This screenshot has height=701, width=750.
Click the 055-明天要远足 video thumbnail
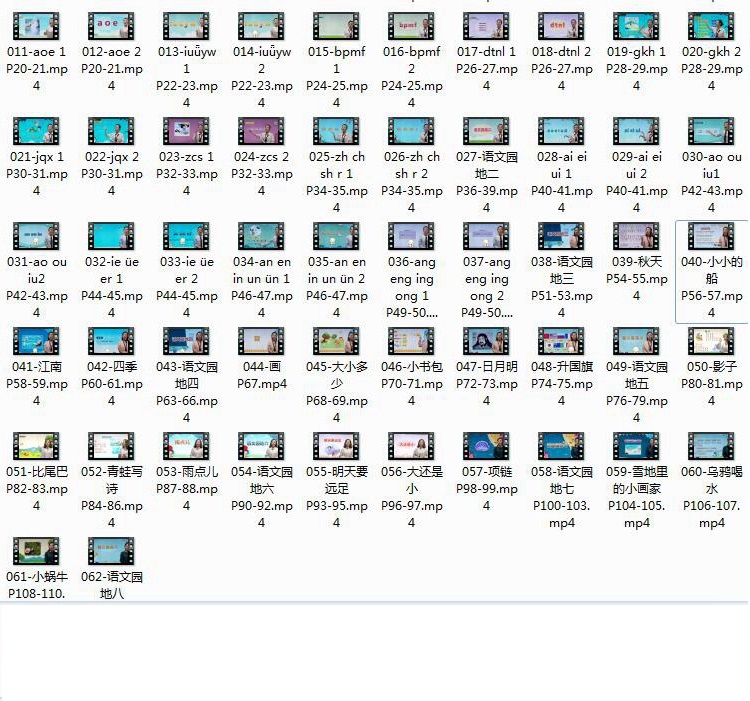[337, 446]
